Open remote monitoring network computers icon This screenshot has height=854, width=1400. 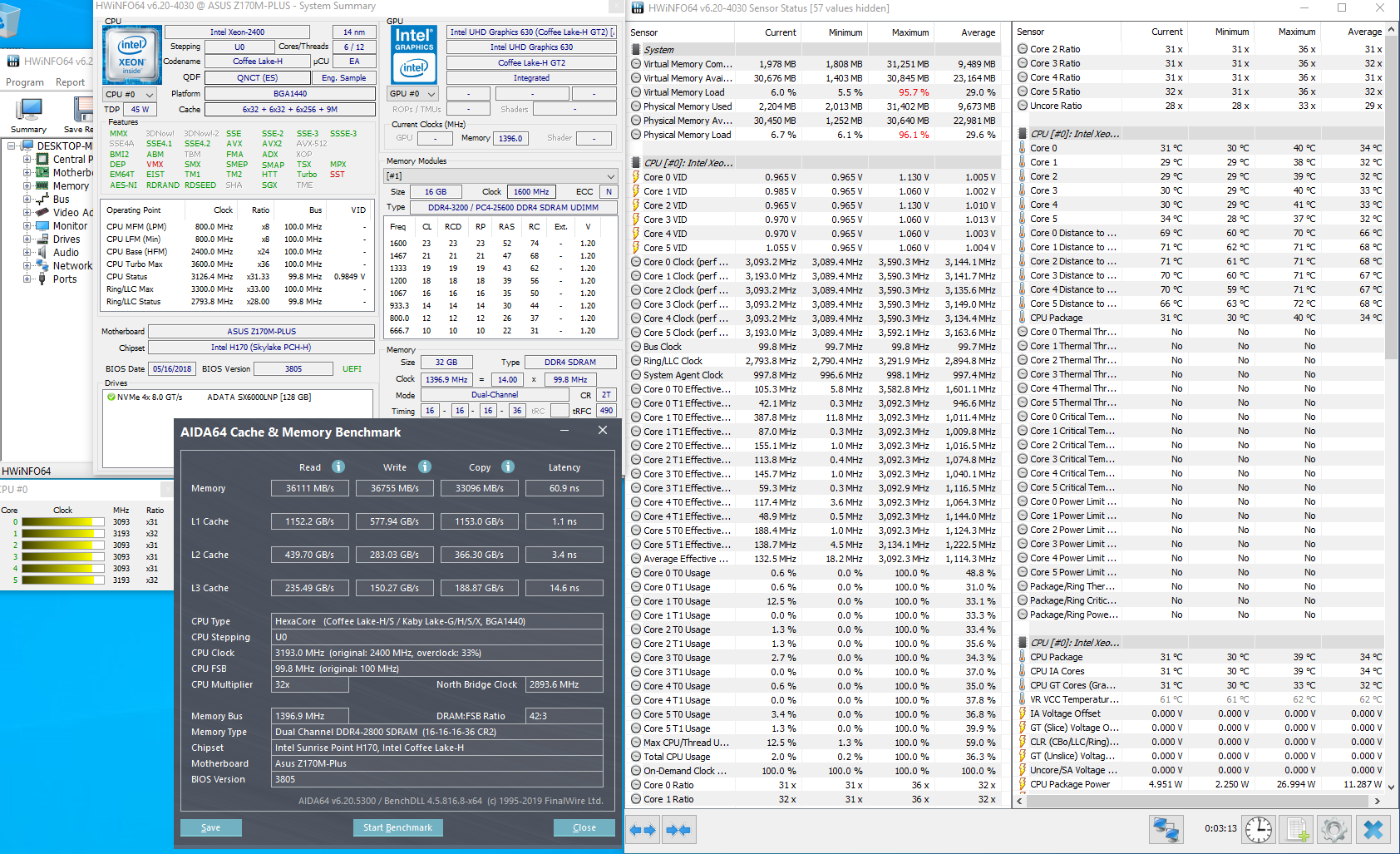(x=1166, y=829)
